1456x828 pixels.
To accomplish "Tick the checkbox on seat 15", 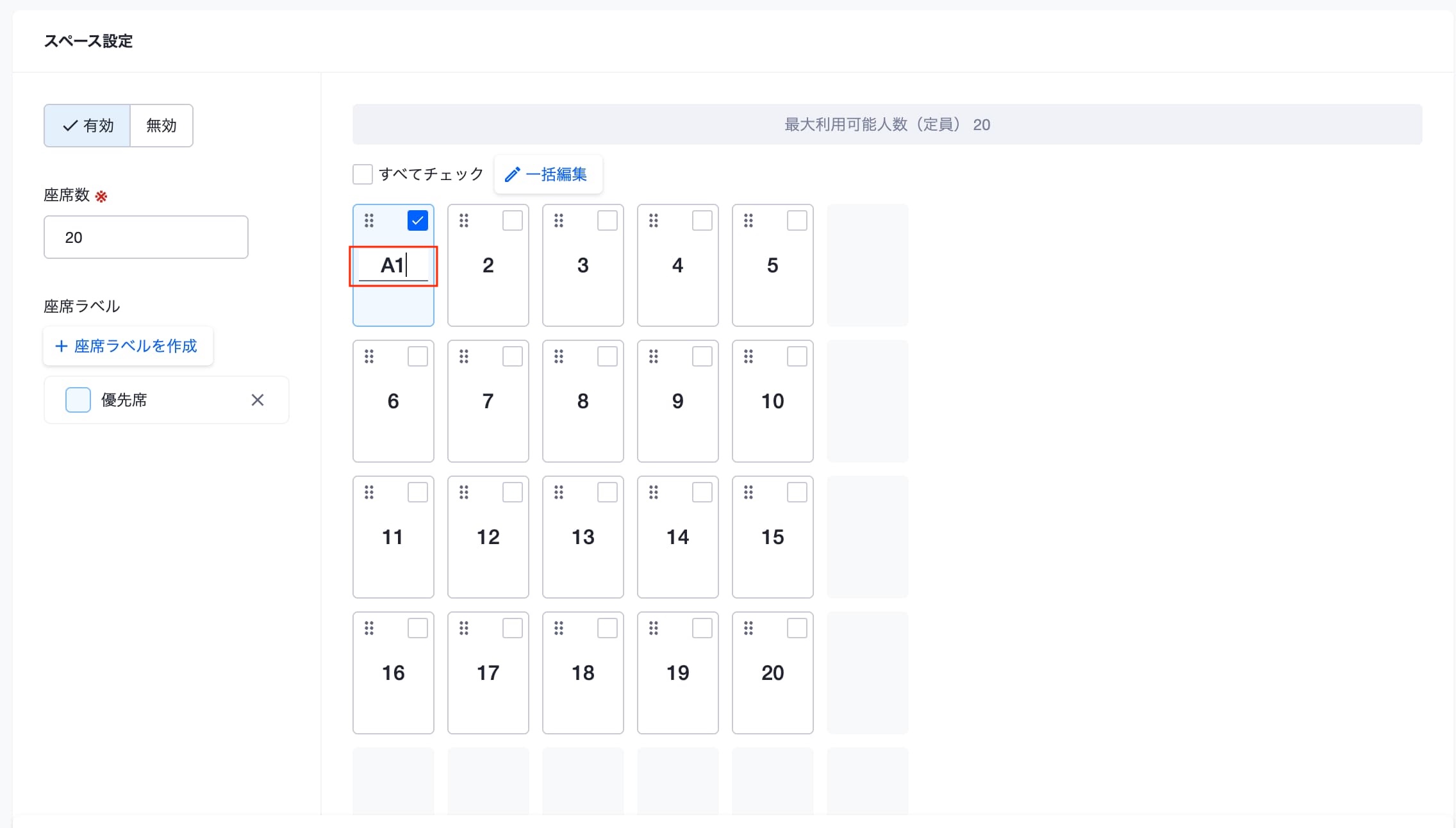I will pyautogui.click(x=797, y=492).
